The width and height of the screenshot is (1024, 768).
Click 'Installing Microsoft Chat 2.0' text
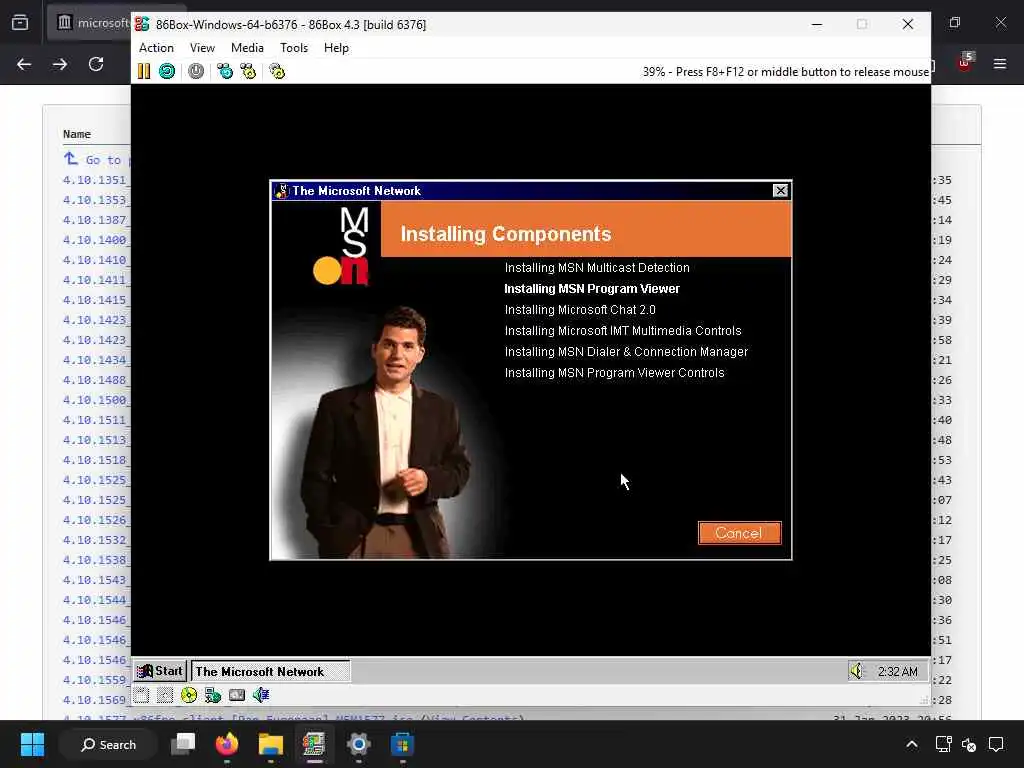(x=580, y=310)
